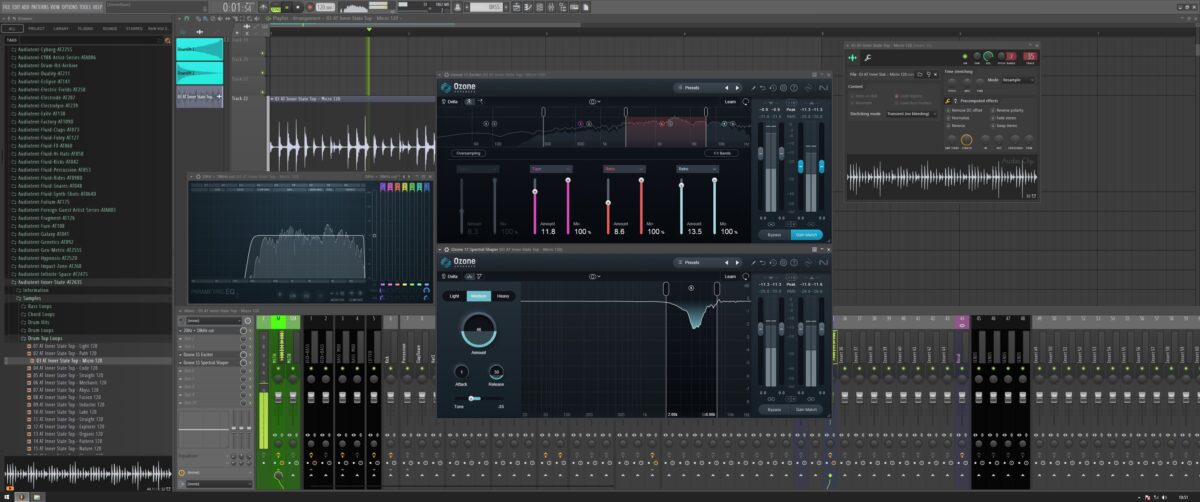Click Oversampling in Ozone Exciter
The image size is (1200, 502).
click(x=468, y=154)
